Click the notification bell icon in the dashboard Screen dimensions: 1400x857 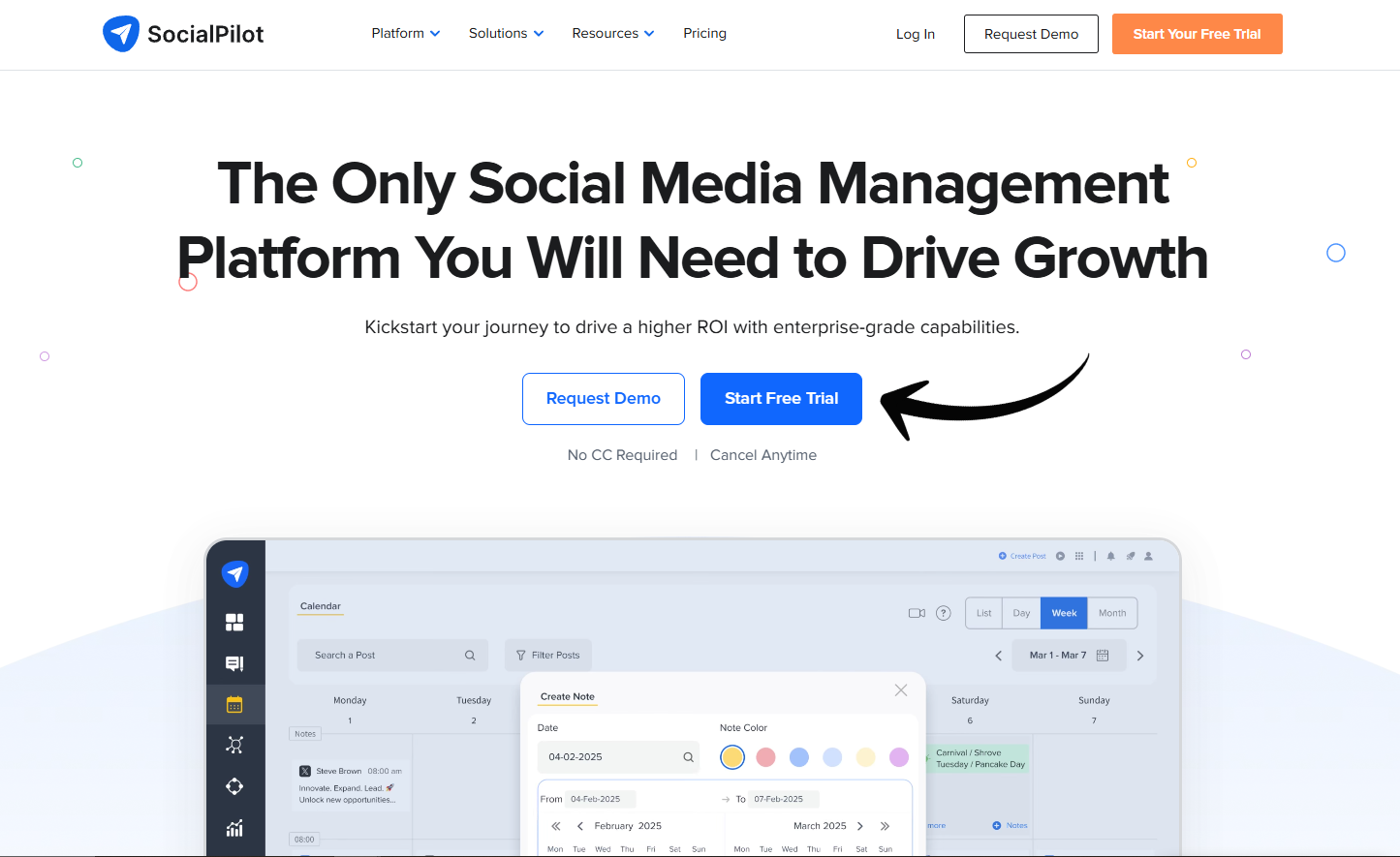tap(1110, 556)
